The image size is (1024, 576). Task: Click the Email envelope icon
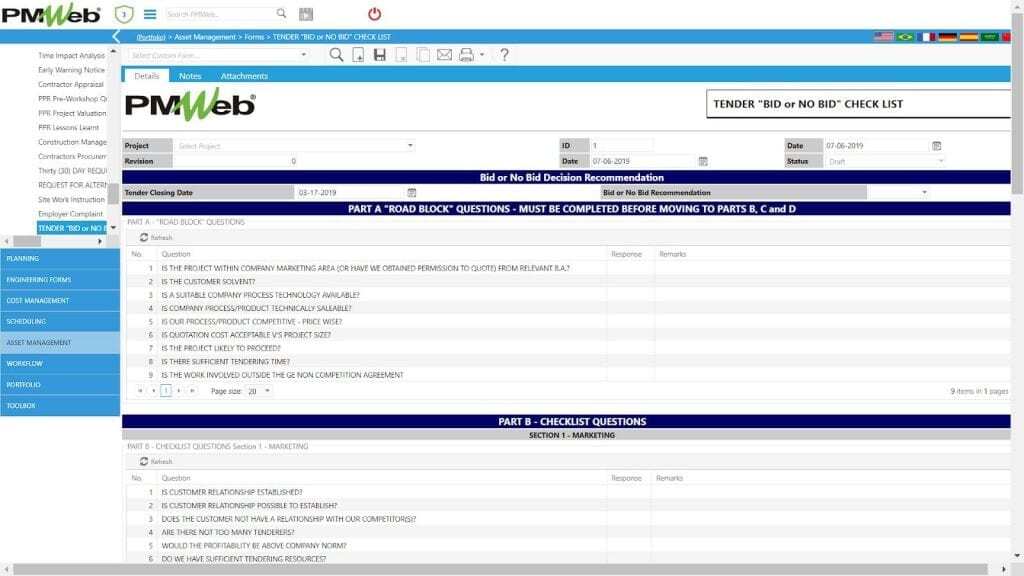pos(445,55)
